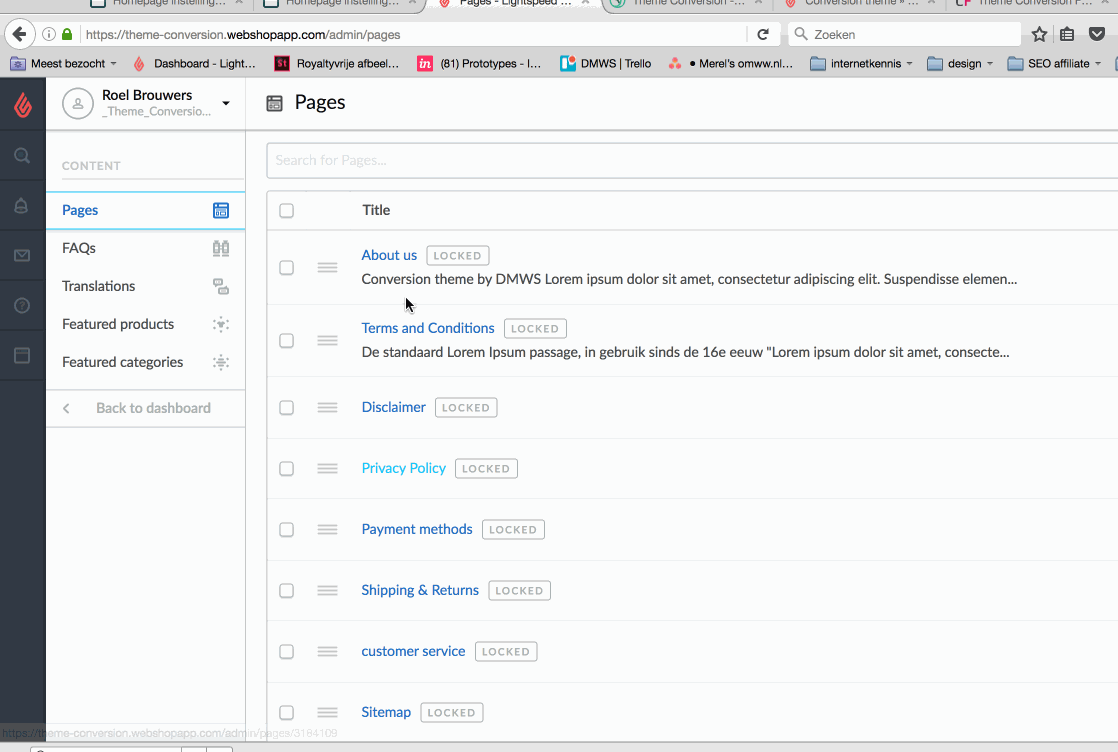Open the customer service page link

point(414,651)
